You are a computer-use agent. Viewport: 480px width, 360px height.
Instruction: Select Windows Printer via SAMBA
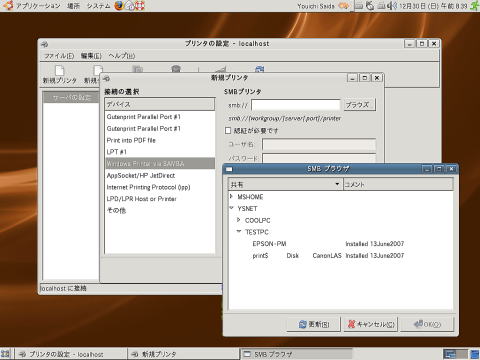pos(160,163)
